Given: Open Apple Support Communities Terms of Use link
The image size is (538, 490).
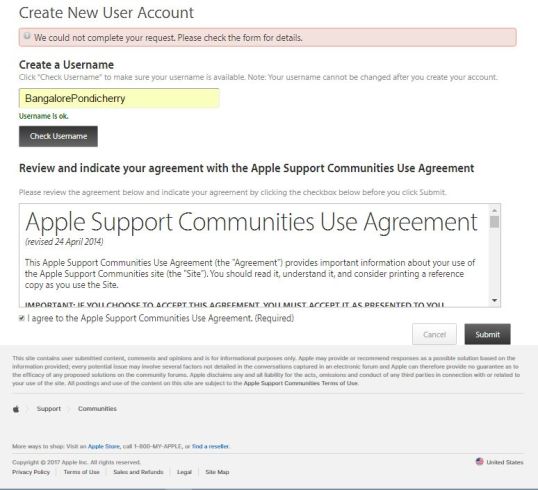Looking at the screenshot, I should 301,383.
